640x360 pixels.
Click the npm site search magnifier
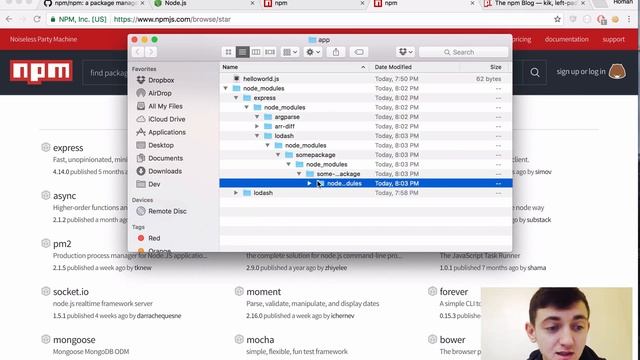tap(535, 73)
